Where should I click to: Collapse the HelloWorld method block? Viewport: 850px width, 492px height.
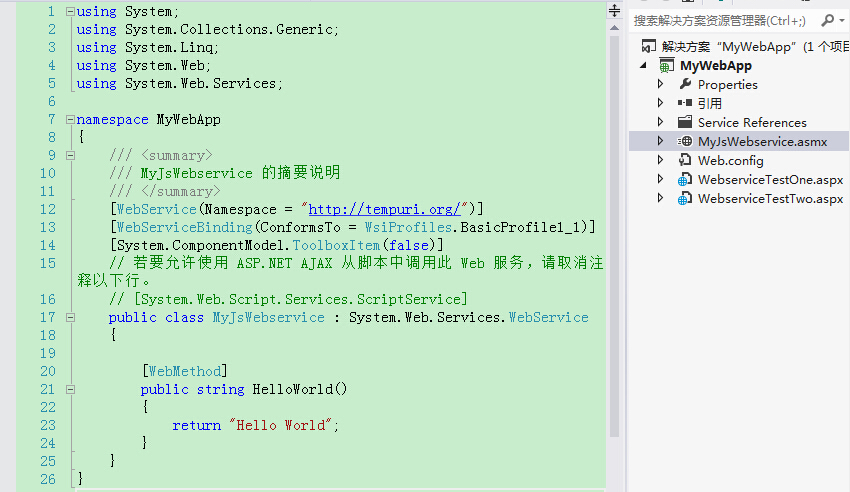pos(70,390)
